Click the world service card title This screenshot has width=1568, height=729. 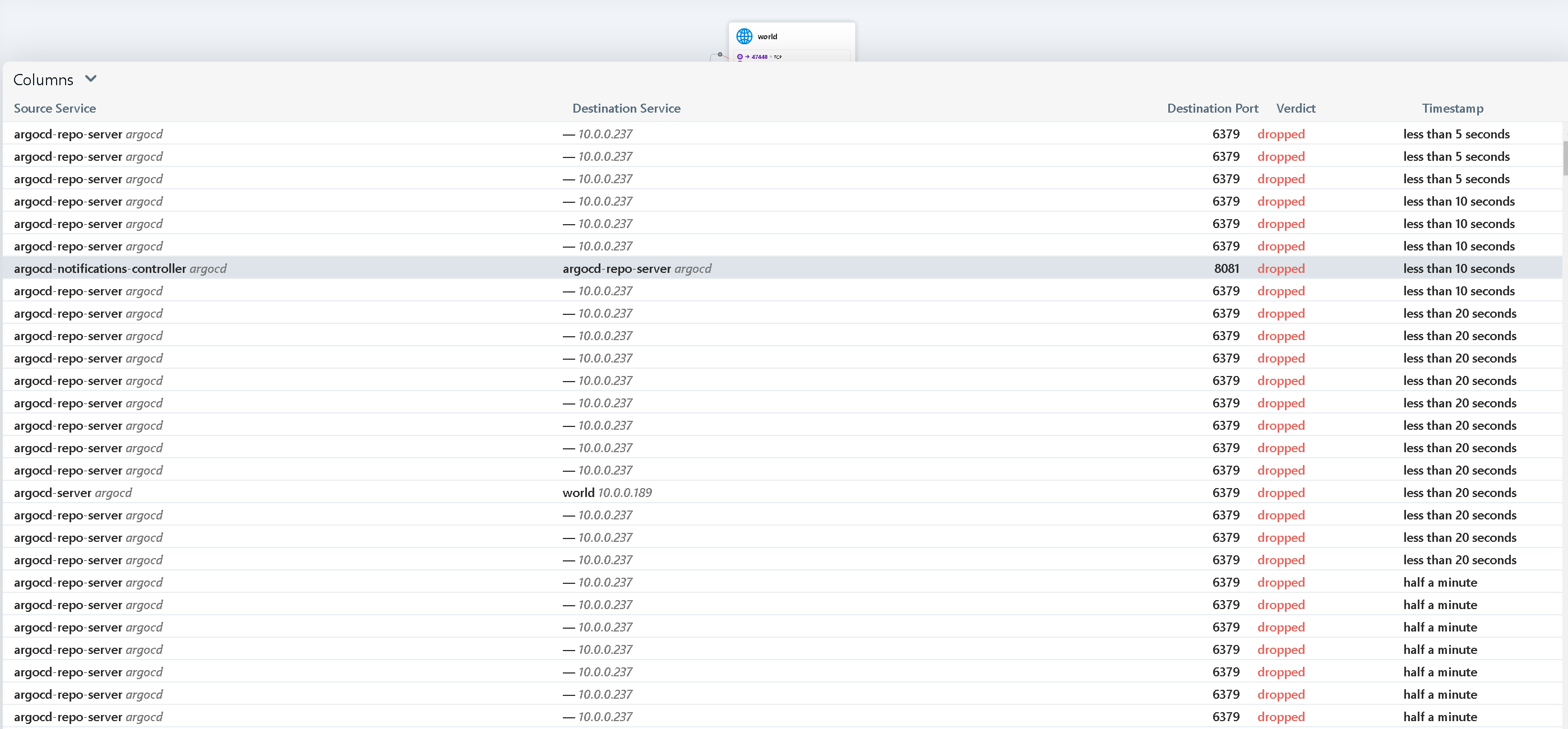(767, 36)
